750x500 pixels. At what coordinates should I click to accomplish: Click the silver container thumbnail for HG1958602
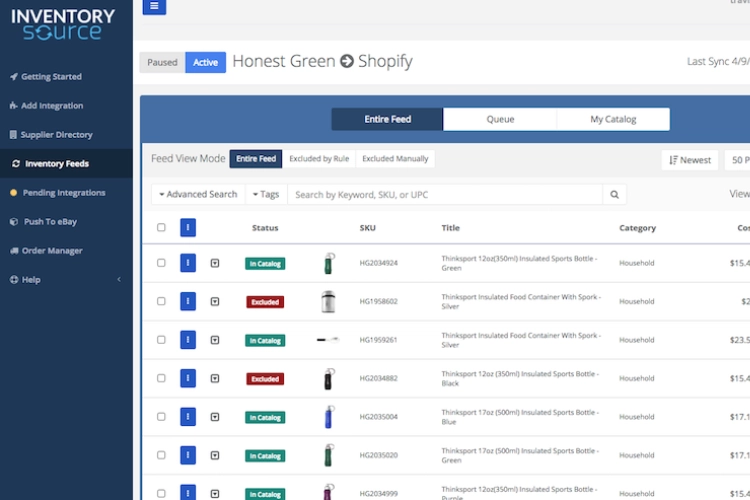point(328,301)
